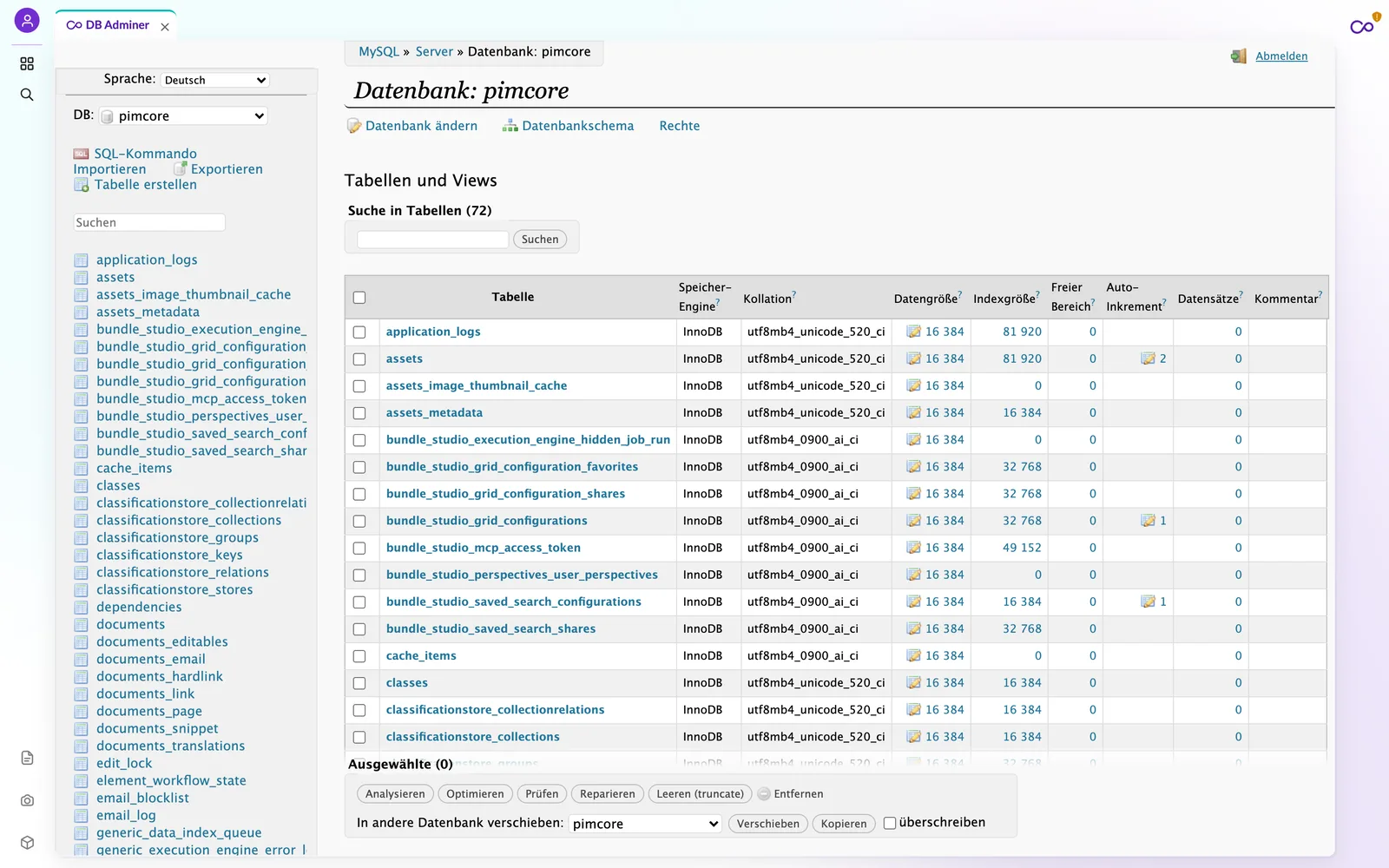The image size is (1389, 868).
Task: Click the Prüfen button
Action: coord(542,793)
